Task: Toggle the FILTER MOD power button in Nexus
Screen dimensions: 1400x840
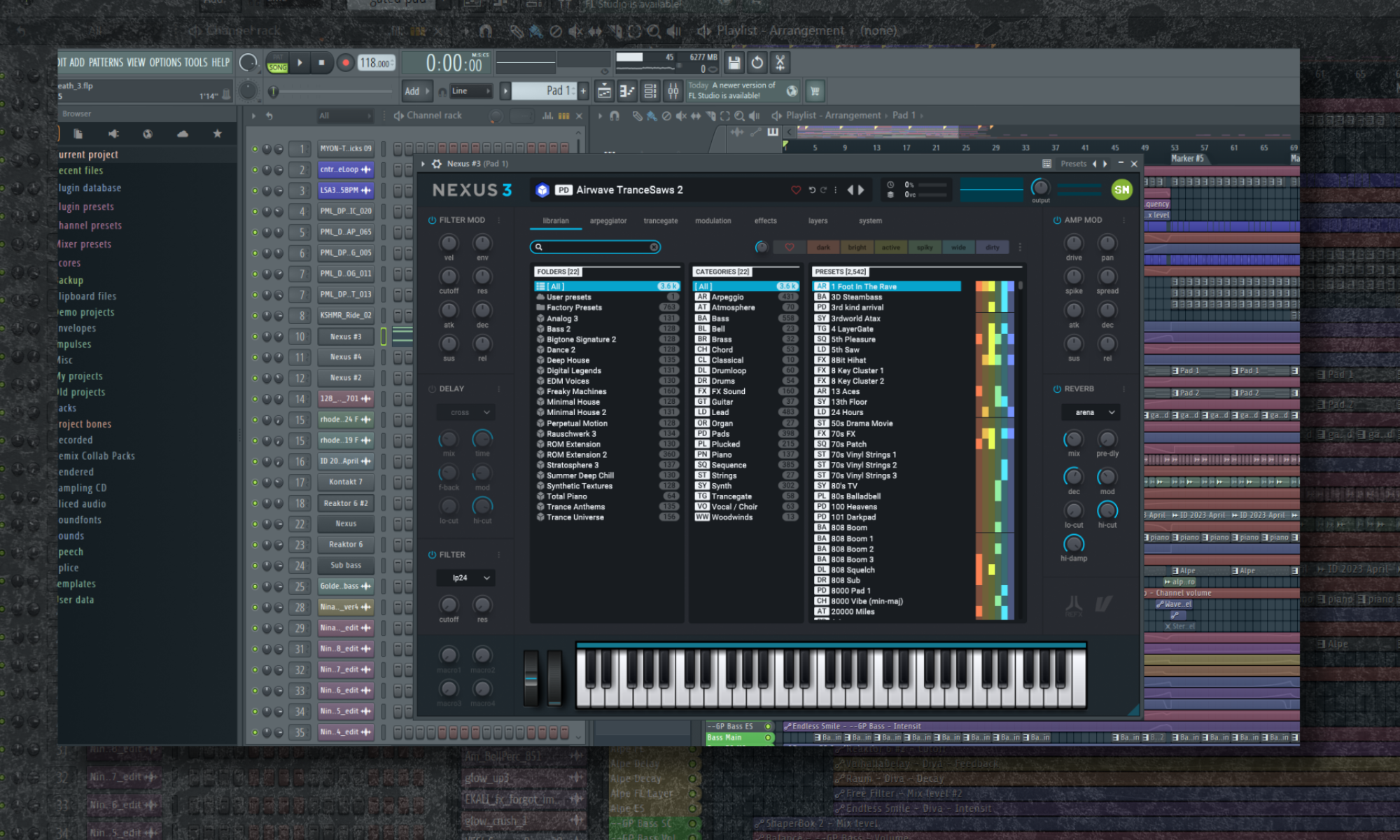Action: click(x=433, y=219)
